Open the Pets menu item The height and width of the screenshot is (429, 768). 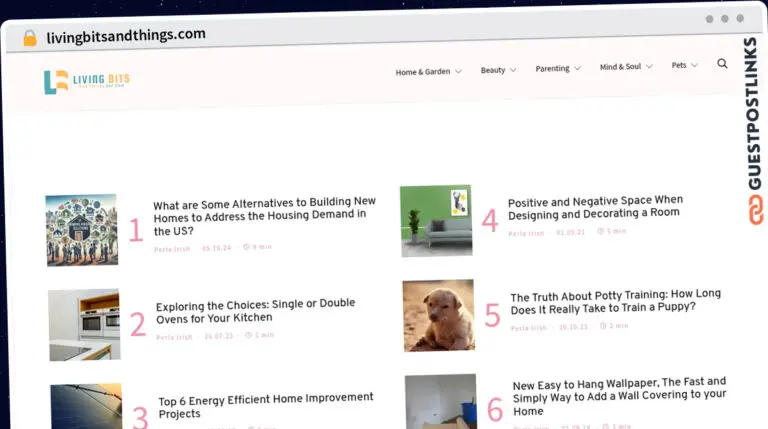point(678,65)
